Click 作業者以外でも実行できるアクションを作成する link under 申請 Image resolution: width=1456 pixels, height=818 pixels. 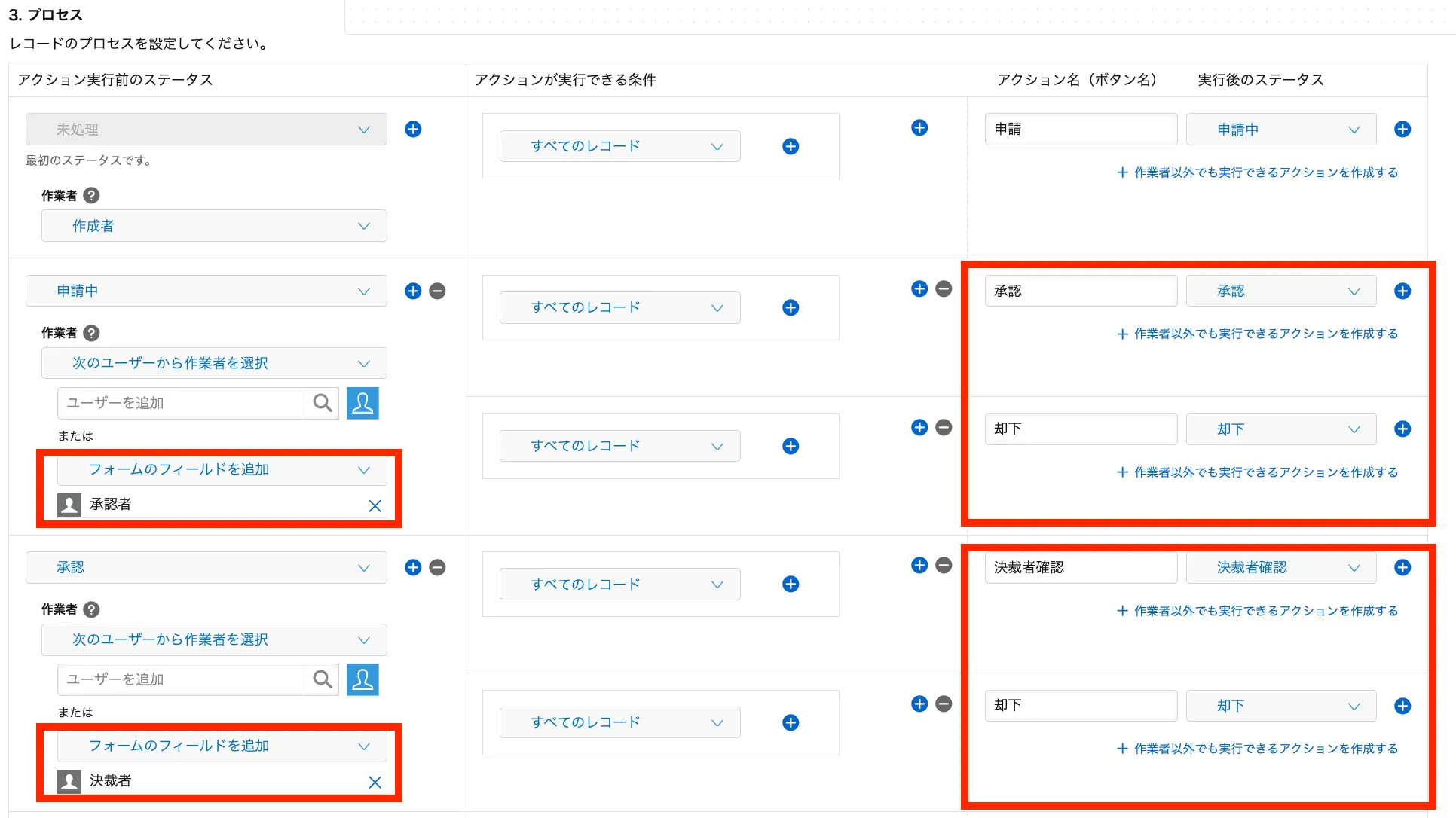click(1257, 172)
